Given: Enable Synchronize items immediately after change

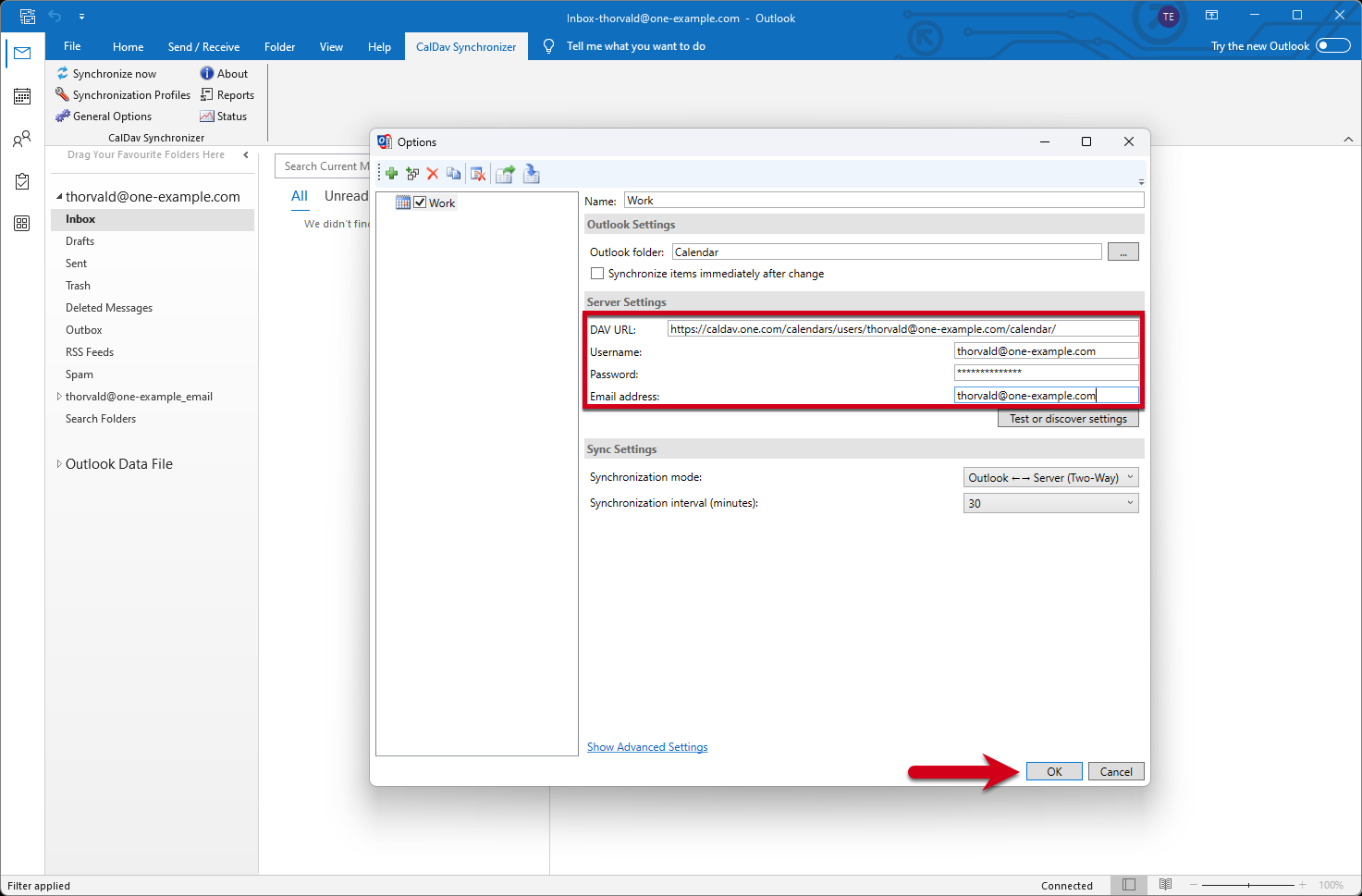Looking at the screenshot, I should point(597,274).
